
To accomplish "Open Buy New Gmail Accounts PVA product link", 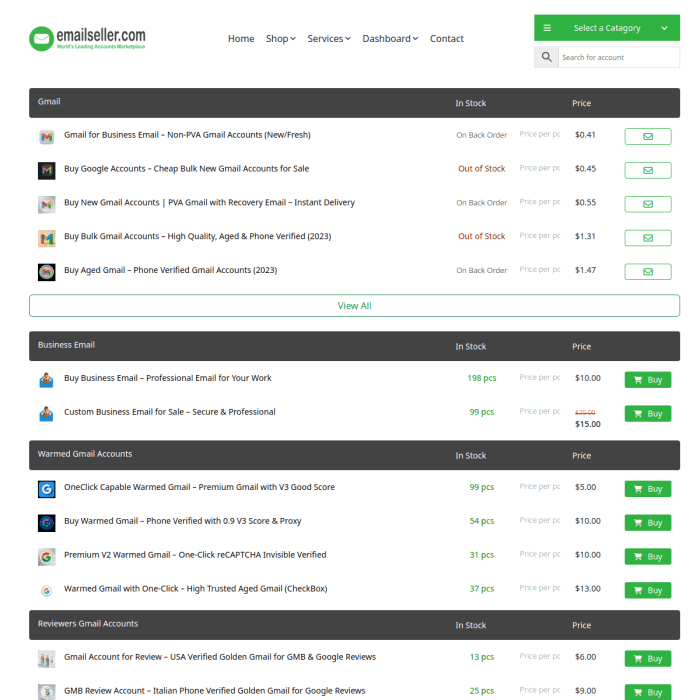I will (209, 203).
